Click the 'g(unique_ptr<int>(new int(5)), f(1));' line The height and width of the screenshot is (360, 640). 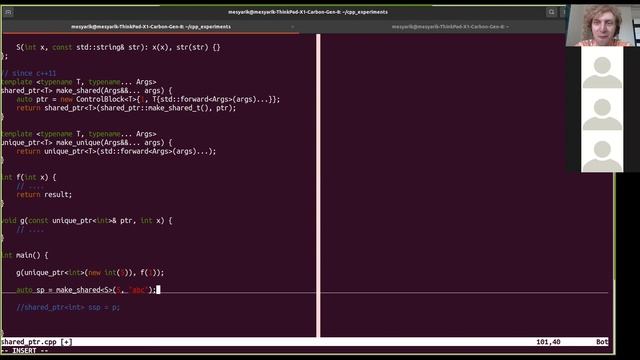[90, 273]
